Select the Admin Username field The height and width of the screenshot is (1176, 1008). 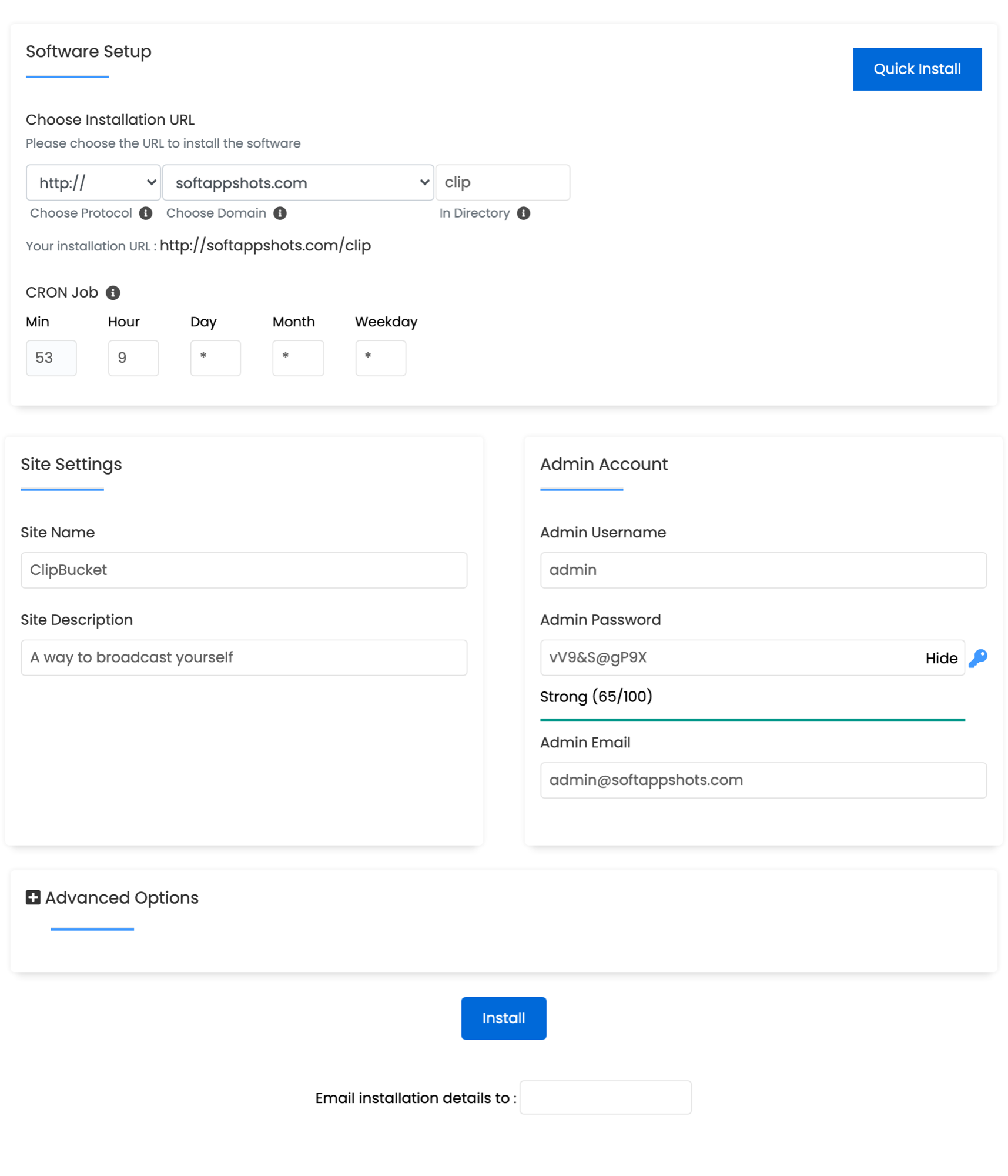pyautogui.click(x=763, y=570)
